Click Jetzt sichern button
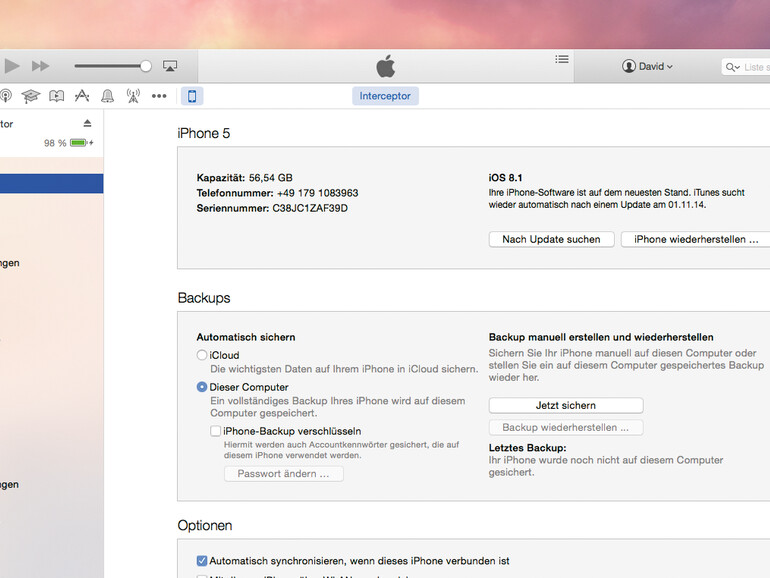Screen dimensions: 770x578 (566, 406)
